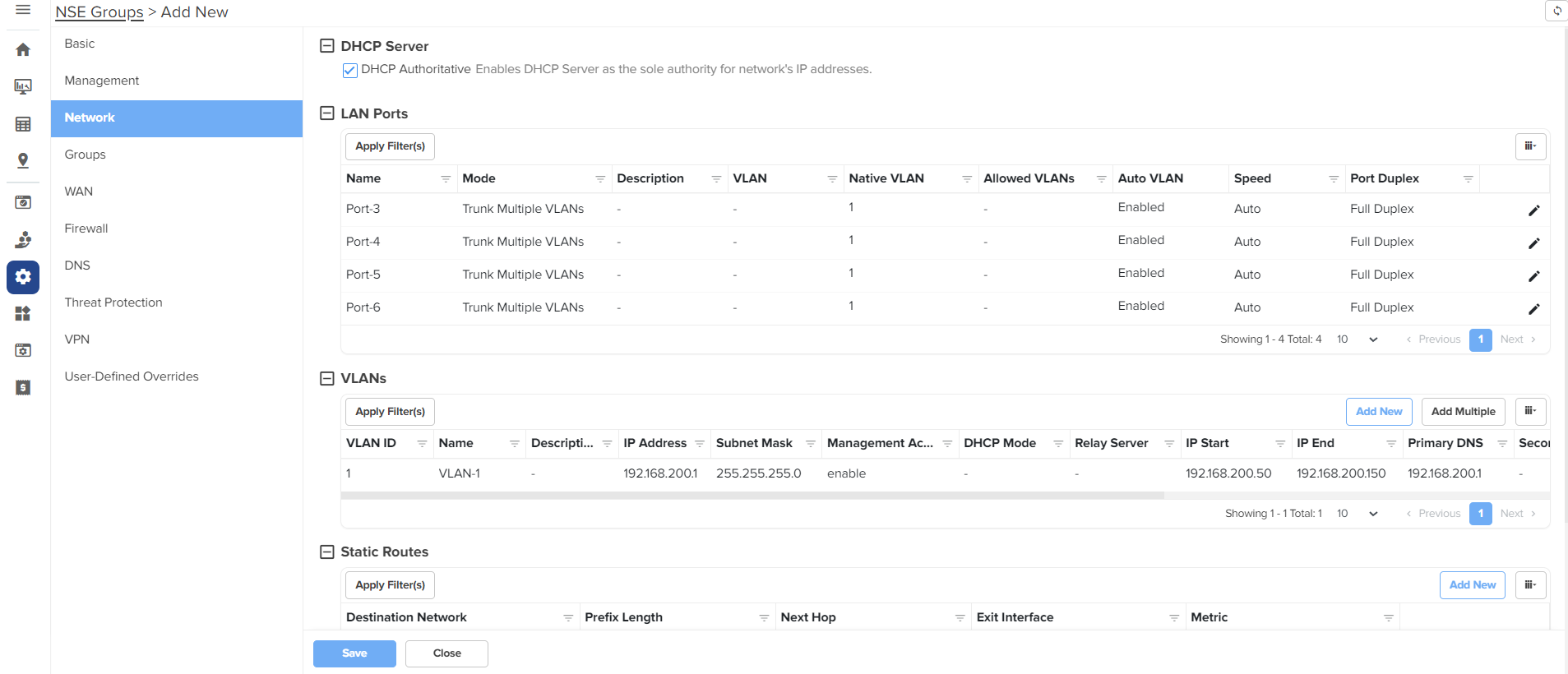Filter the Metric column
This screenshot has width=1568, height=674.
pos(1388,618)
